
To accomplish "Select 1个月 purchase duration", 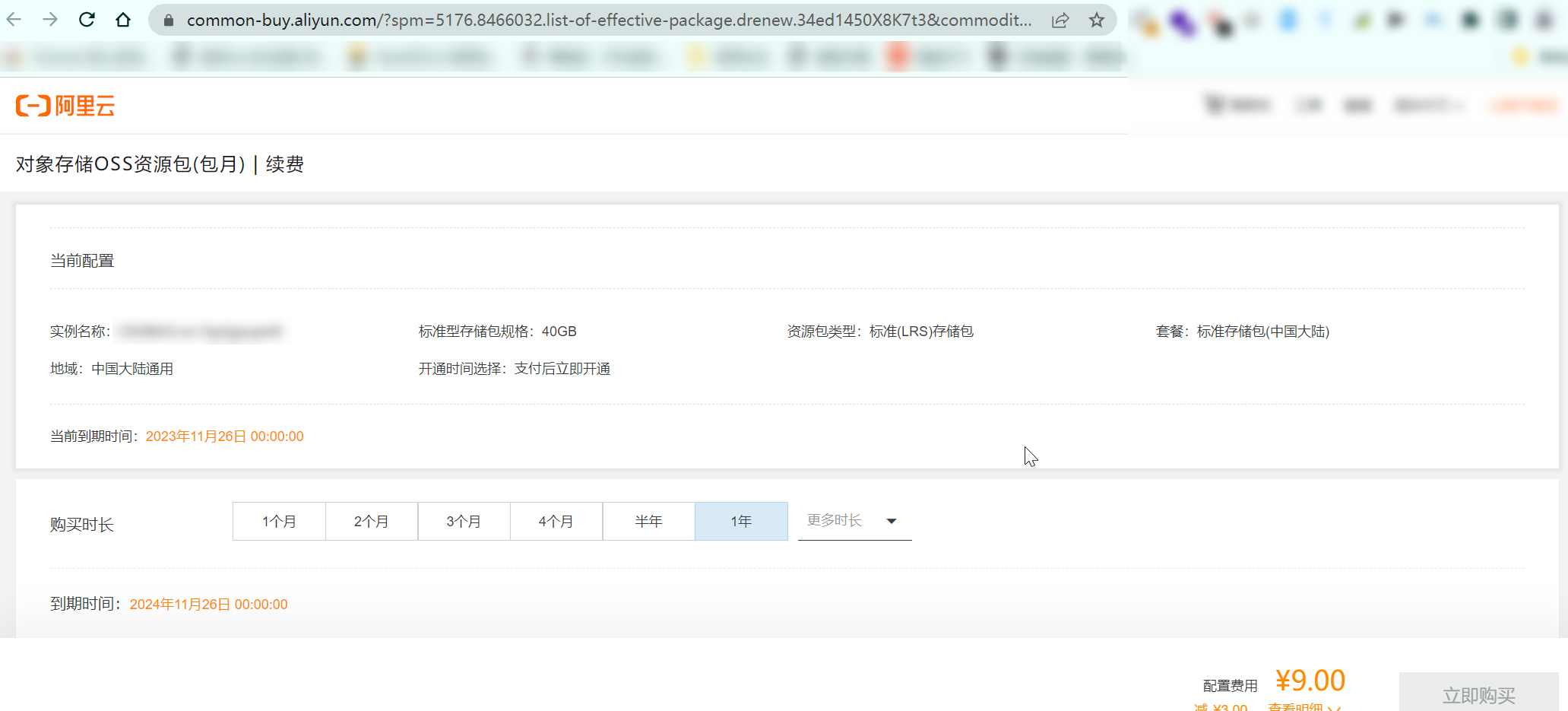I will [x=279, y=522].
